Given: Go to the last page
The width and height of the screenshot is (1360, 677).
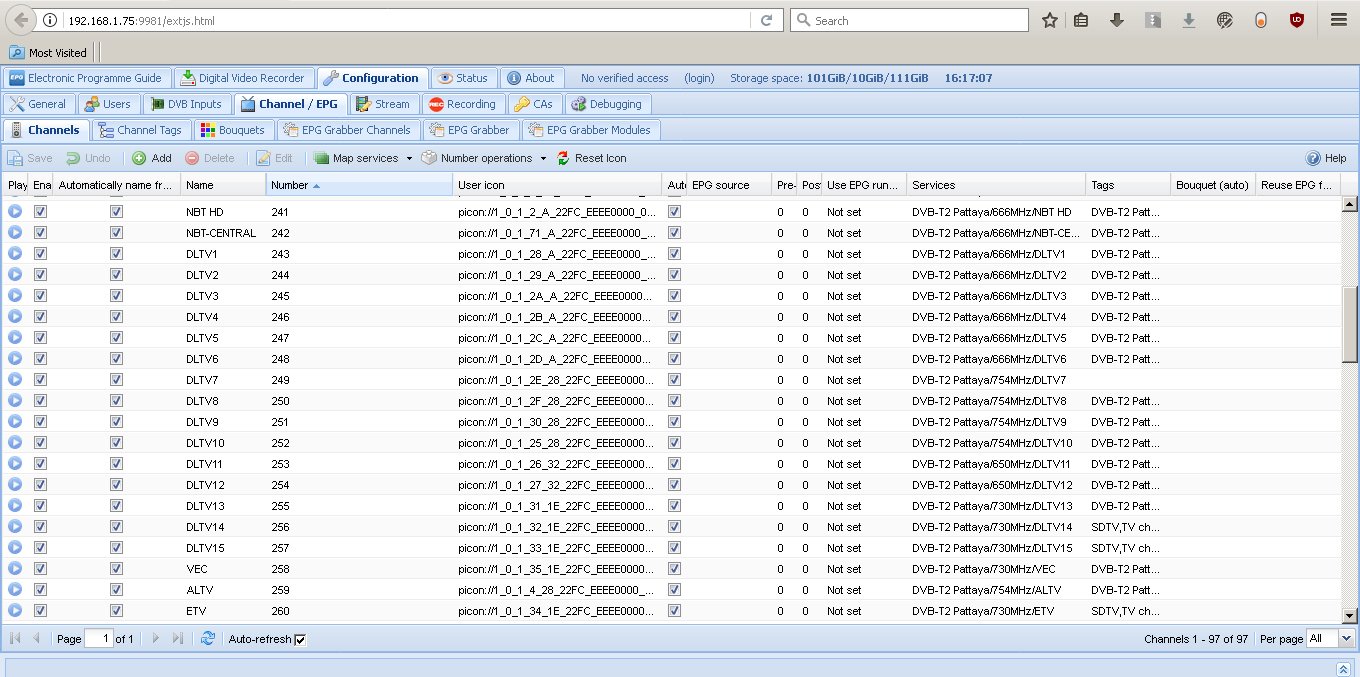Looking at the screenshot, I should point(178,638).
